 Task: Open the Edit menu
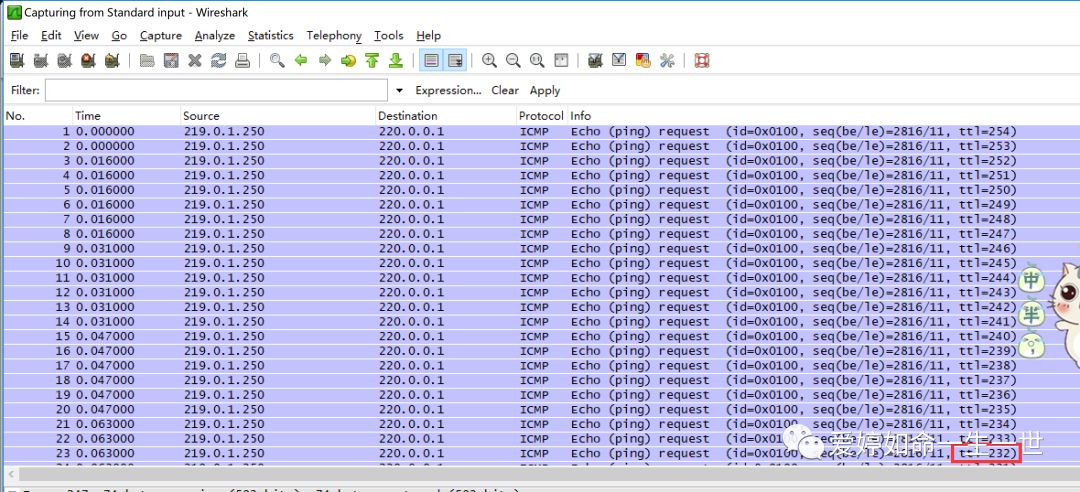click(51, 35)
